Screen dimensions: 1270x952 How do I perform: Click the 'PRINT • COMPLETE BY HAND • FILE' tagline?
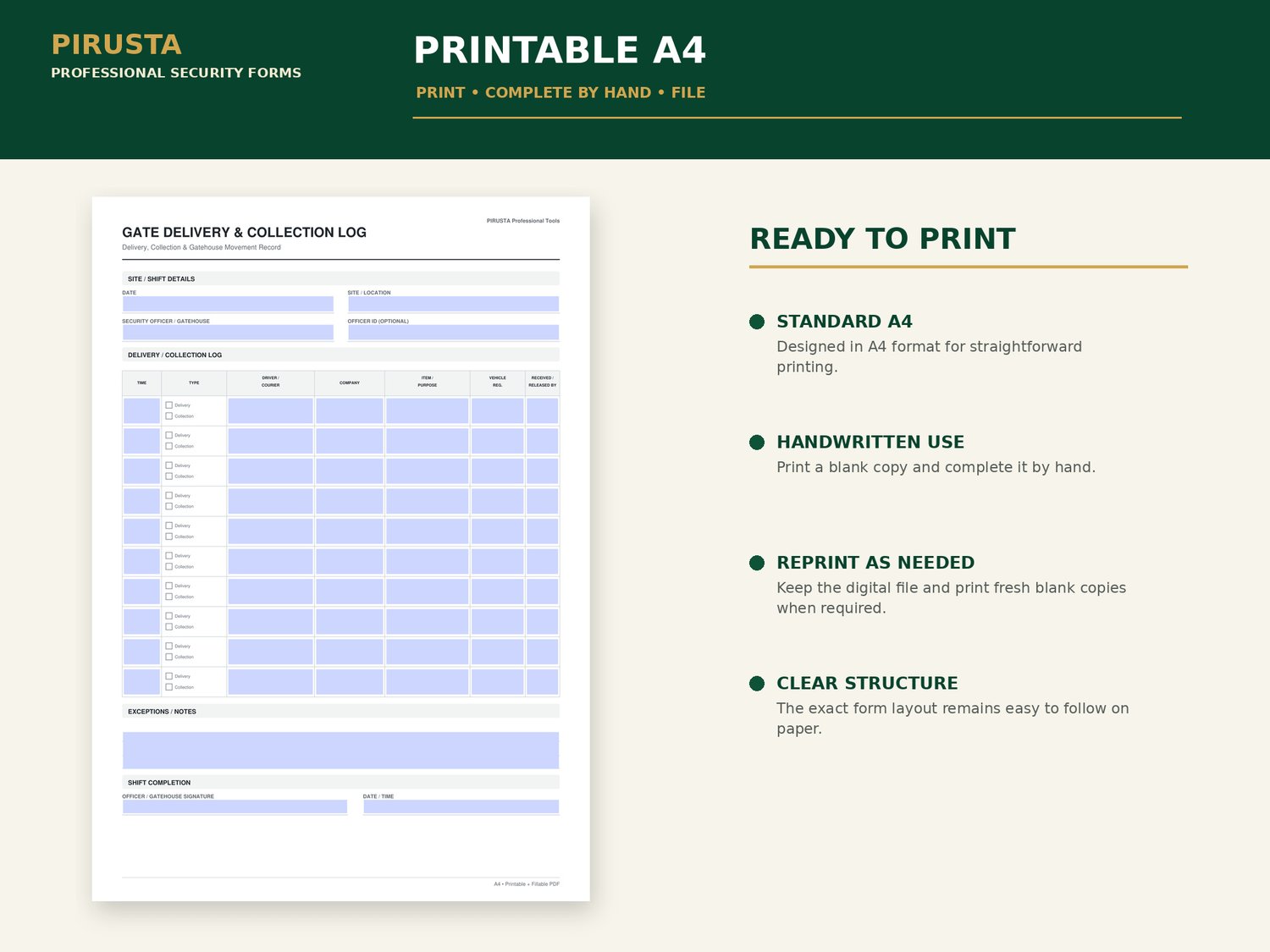(x=560, y=93)
